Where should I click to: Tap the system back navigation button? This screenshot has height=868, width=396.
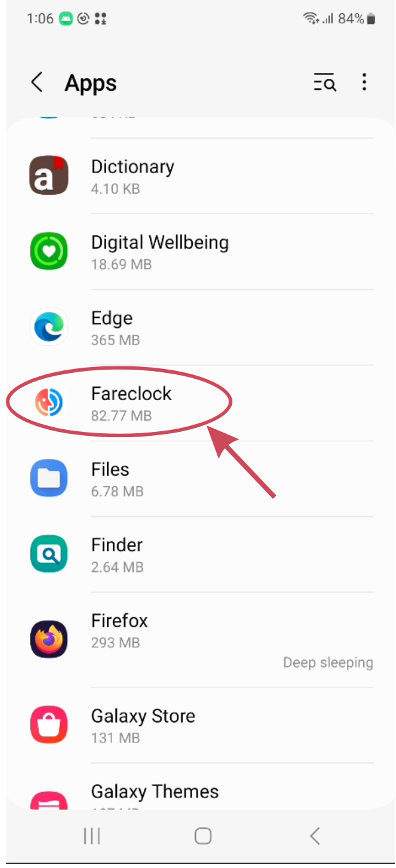point(315,835)
